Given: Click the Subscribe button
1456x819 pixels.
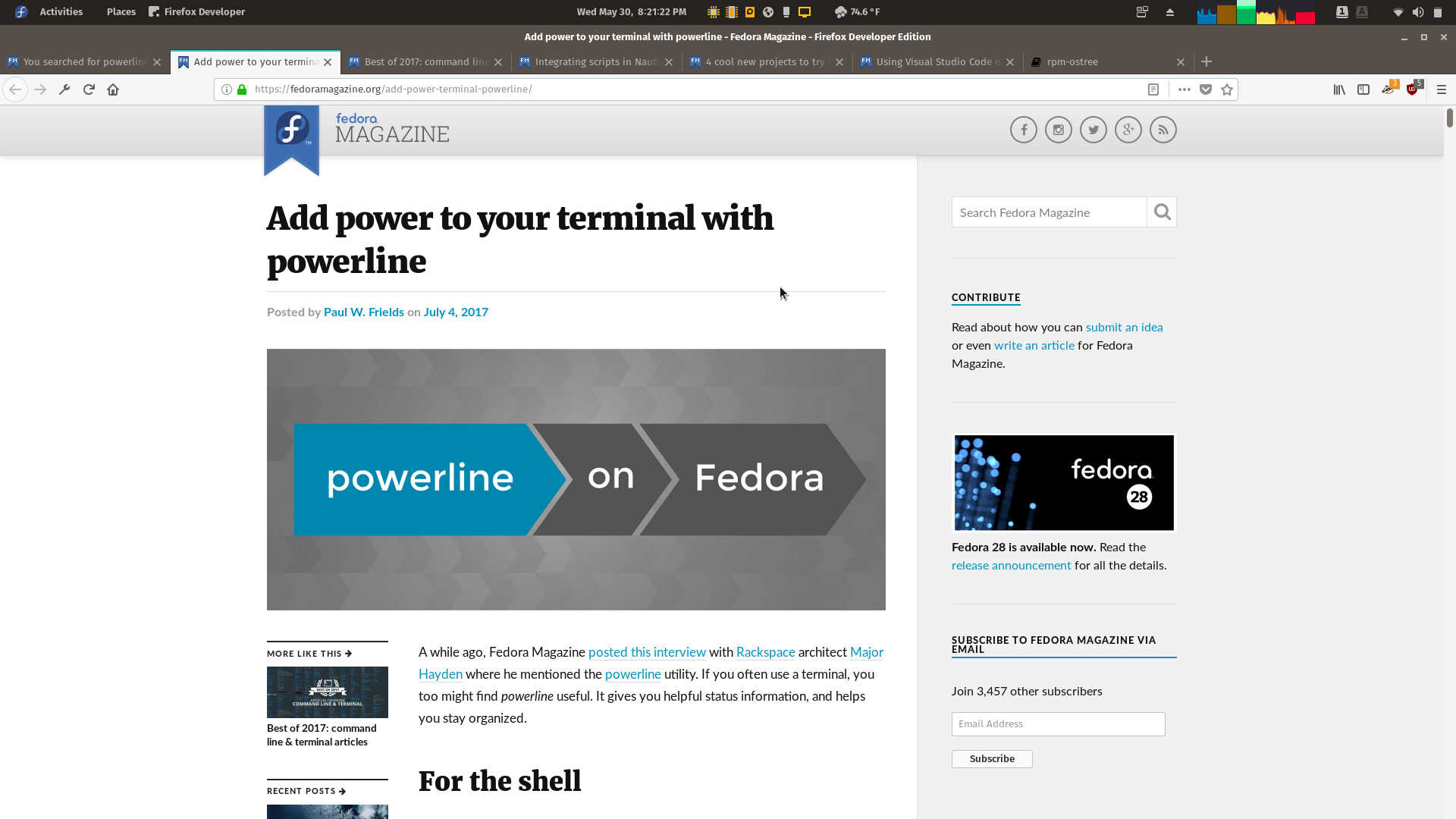Looking at the screenshot, I should coord(992,759).
